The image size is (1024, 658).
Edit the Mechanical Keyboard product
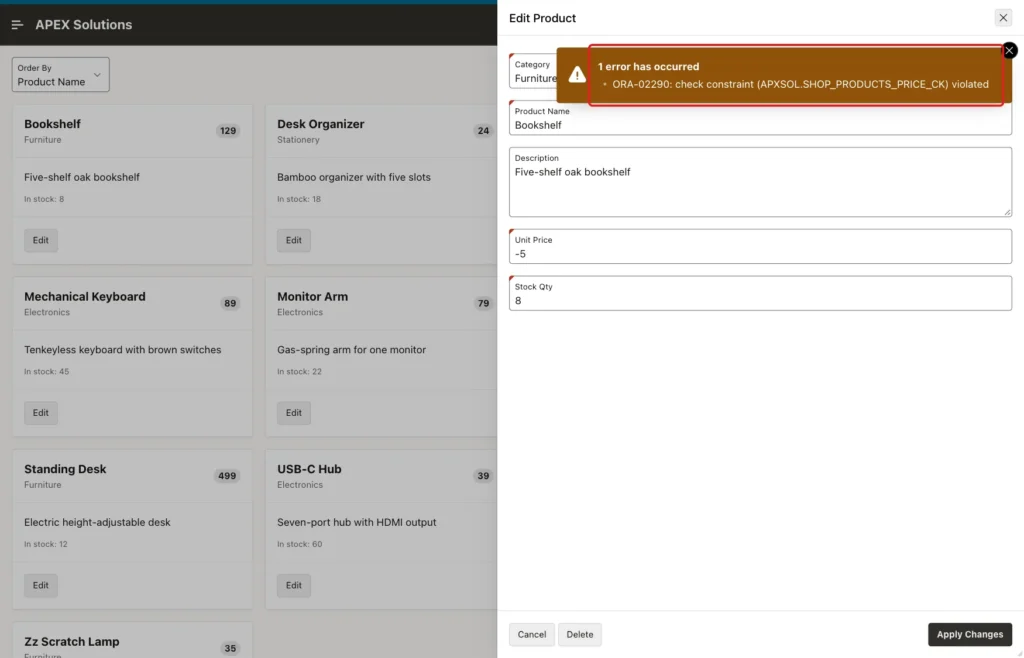tap(40, 413)
